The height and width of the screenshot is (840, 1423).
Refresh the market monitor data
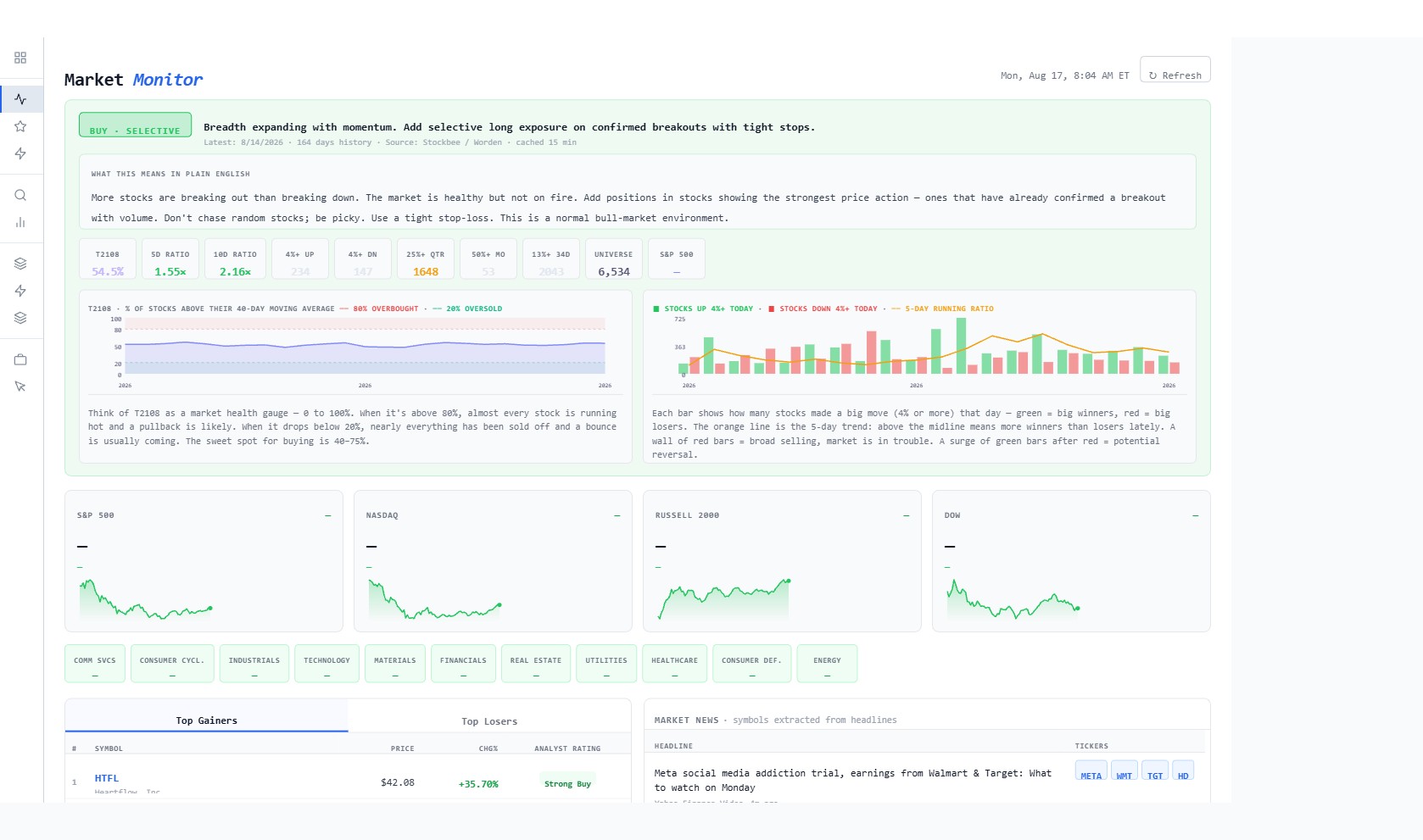[1175, 70]
